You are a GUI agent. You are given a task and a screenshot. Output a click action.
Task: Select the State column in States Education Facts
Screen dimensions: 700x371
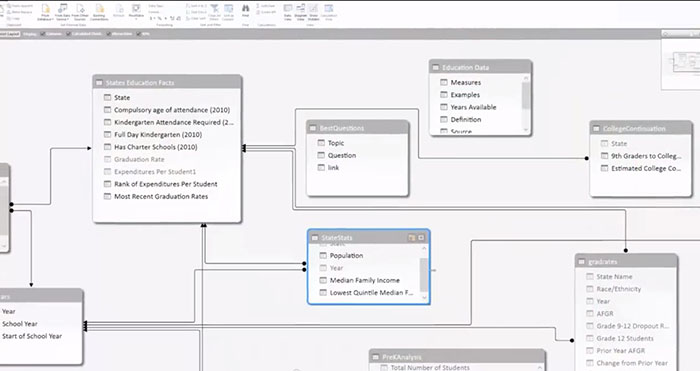pos(122,97)
